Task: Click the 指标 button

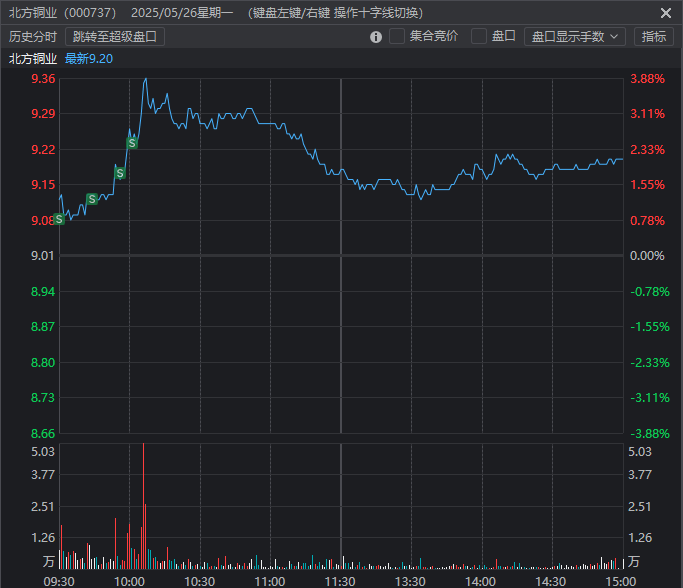Action: (654, 37)
